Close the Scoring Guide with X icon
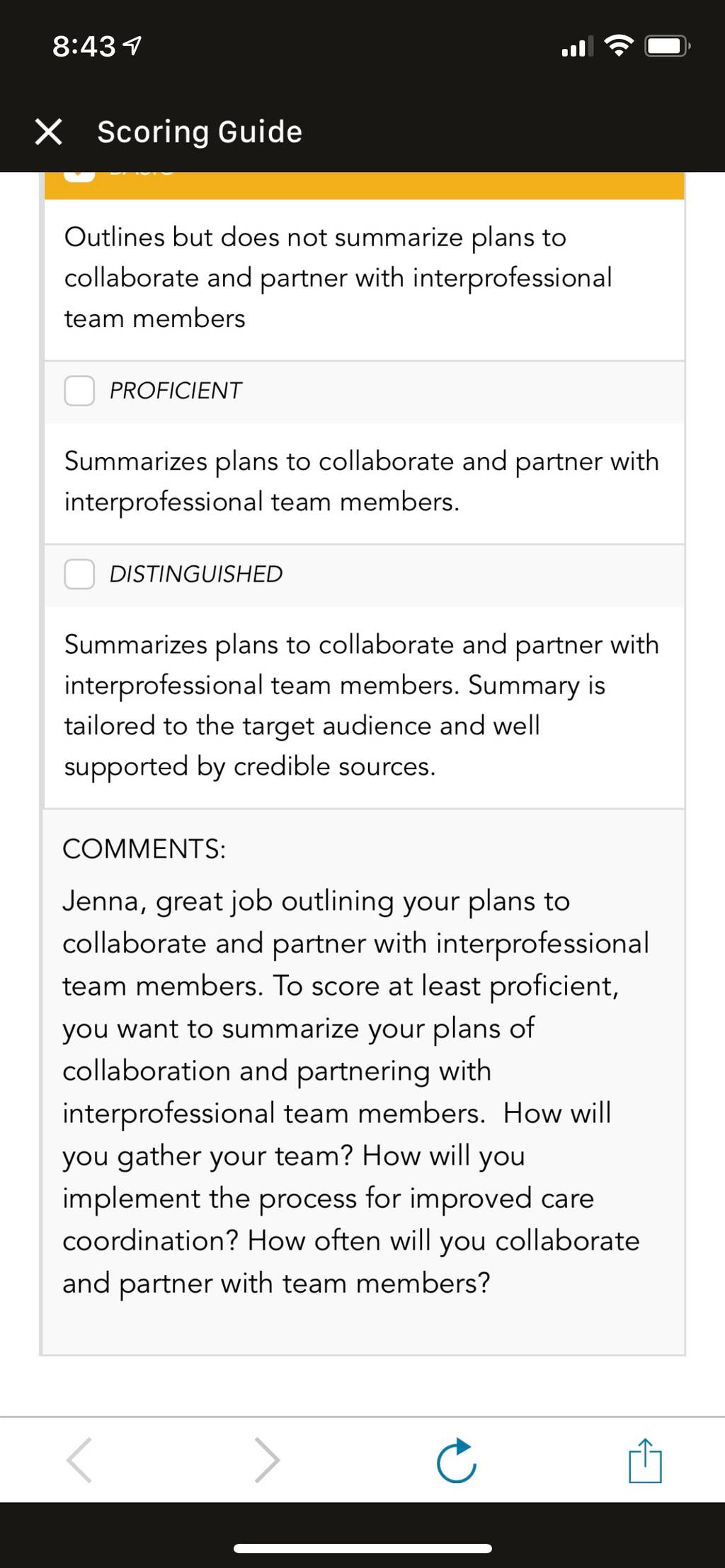This screenshot has height=1568, width=725. [48, 132]
